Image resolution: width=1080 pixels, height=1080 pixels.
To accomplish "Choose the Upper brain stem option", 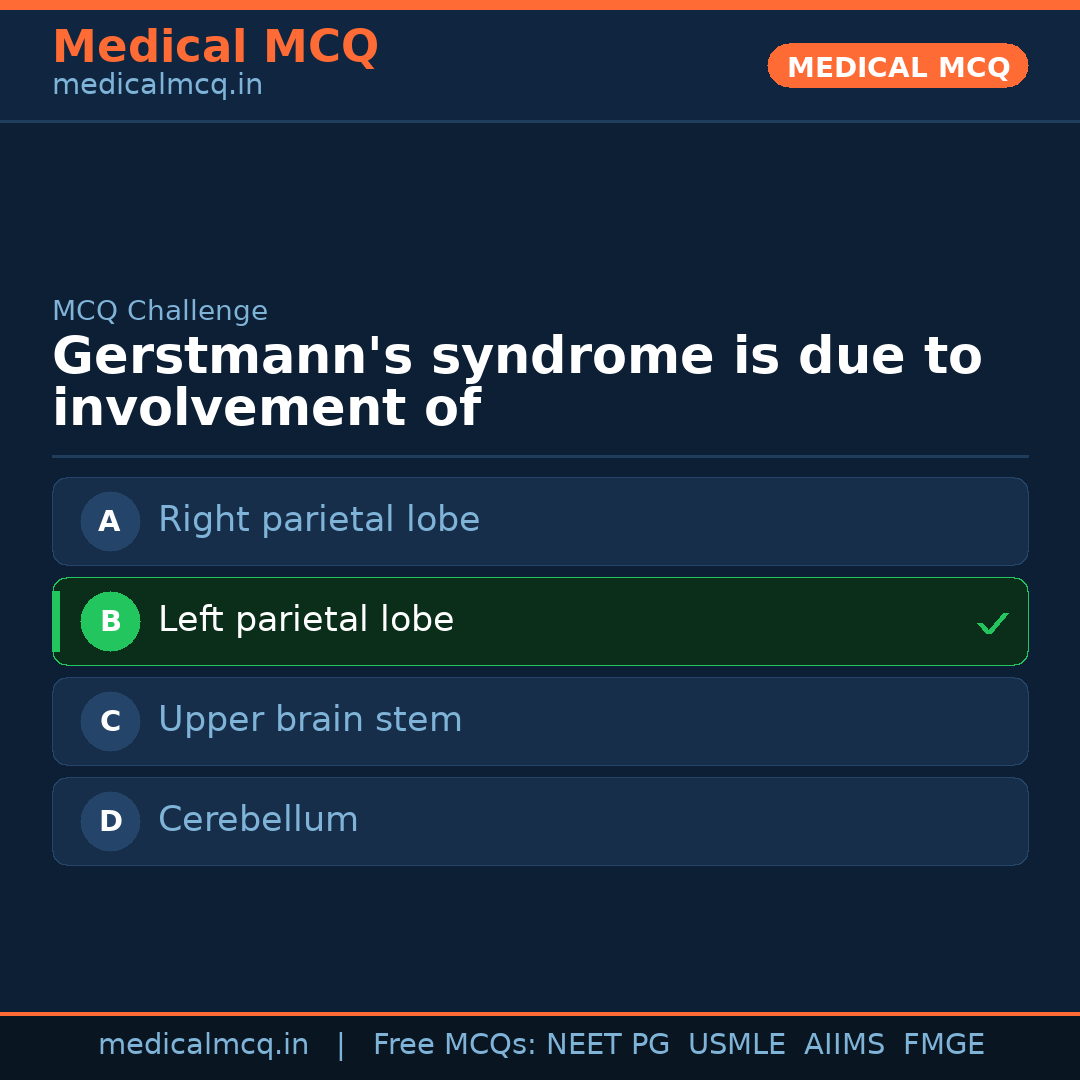I will tap(310, 720).
